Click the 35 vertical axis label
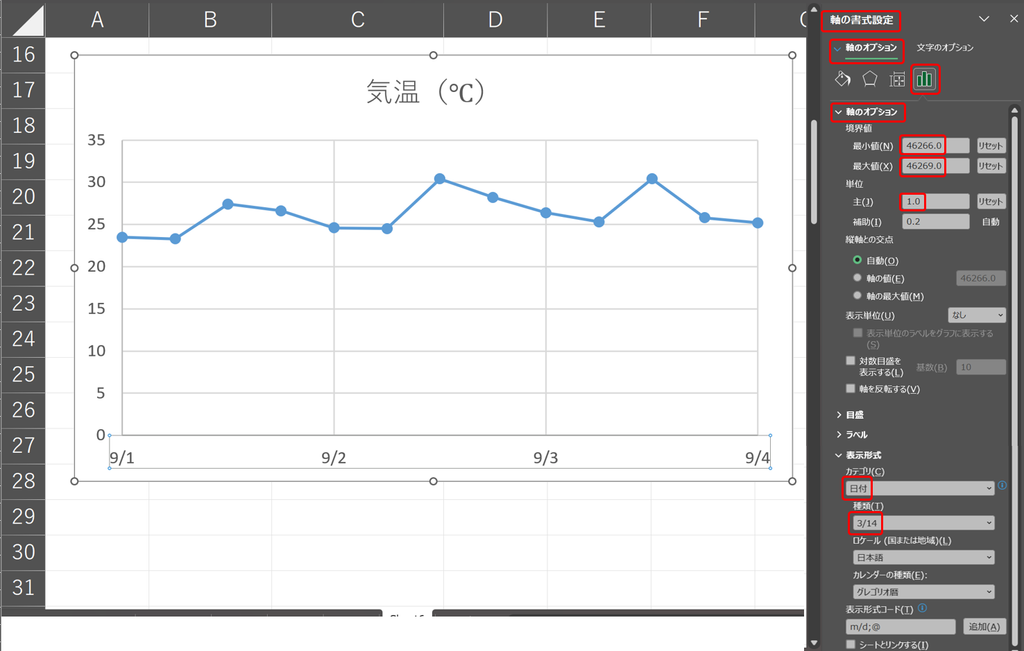 96,140
